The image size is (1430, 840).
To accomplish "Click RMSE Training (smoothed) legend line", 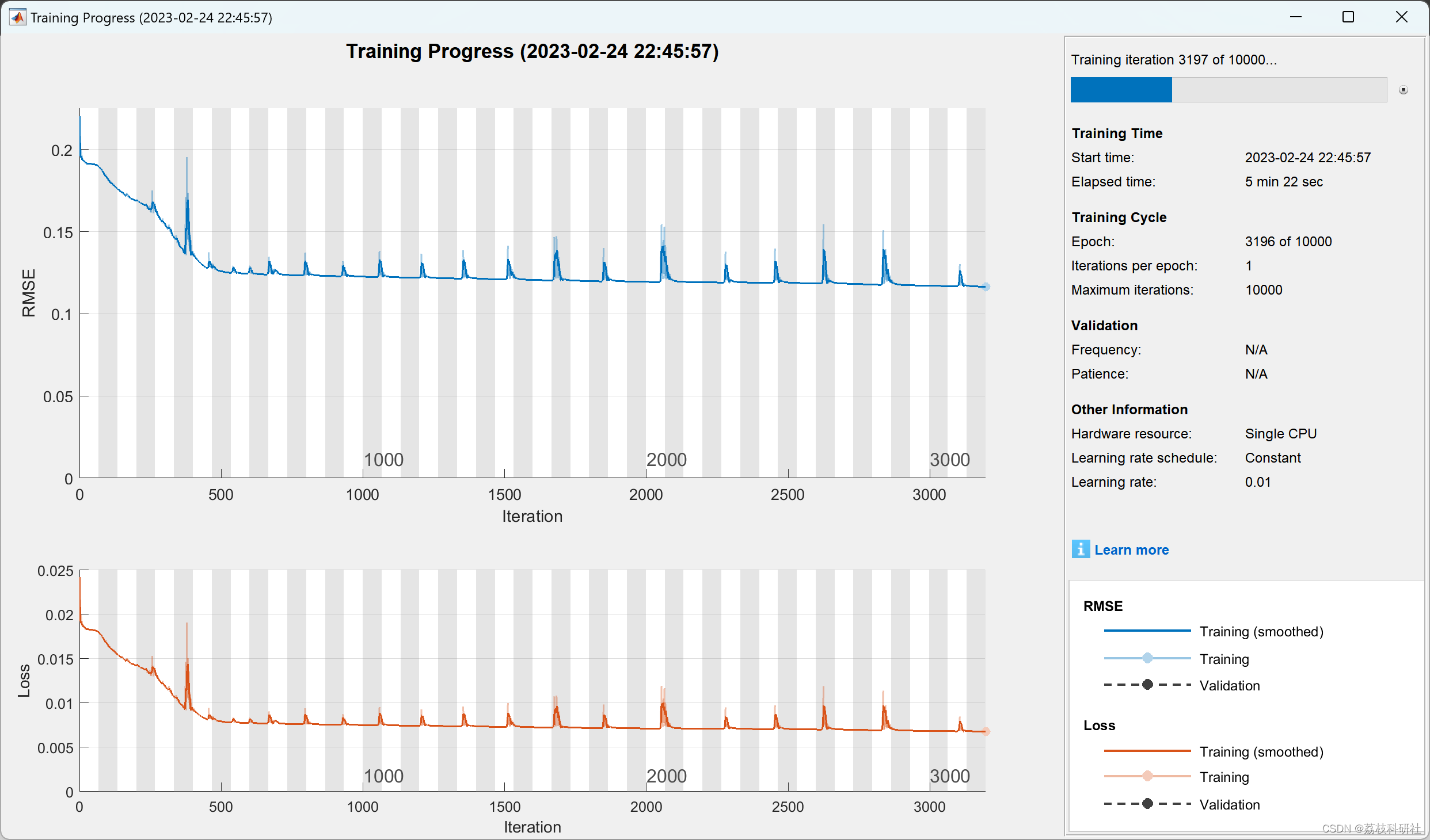I will point(1147,631).
